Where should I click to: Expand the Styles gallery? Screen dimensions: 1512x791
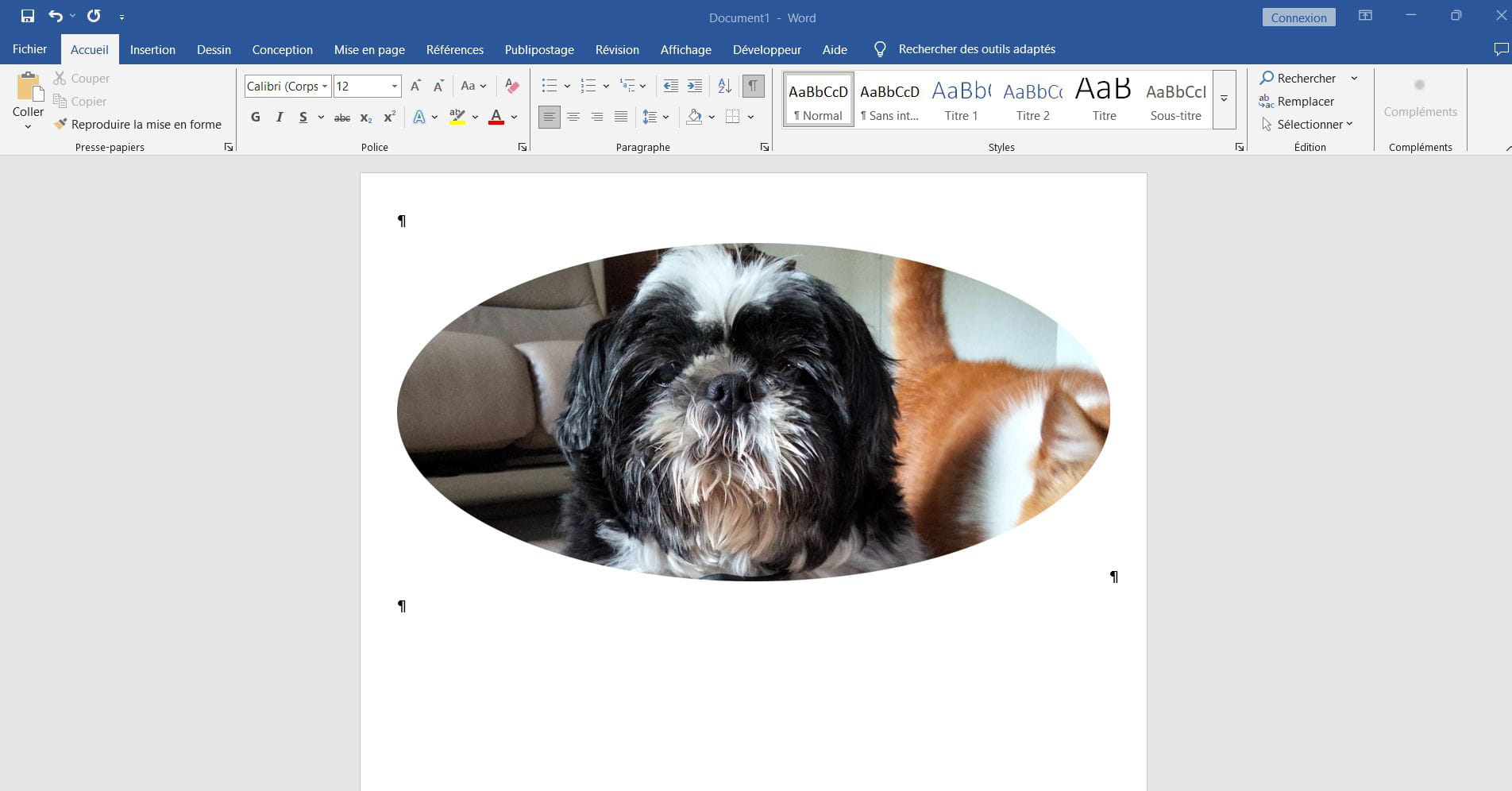tap(1224, 99)
